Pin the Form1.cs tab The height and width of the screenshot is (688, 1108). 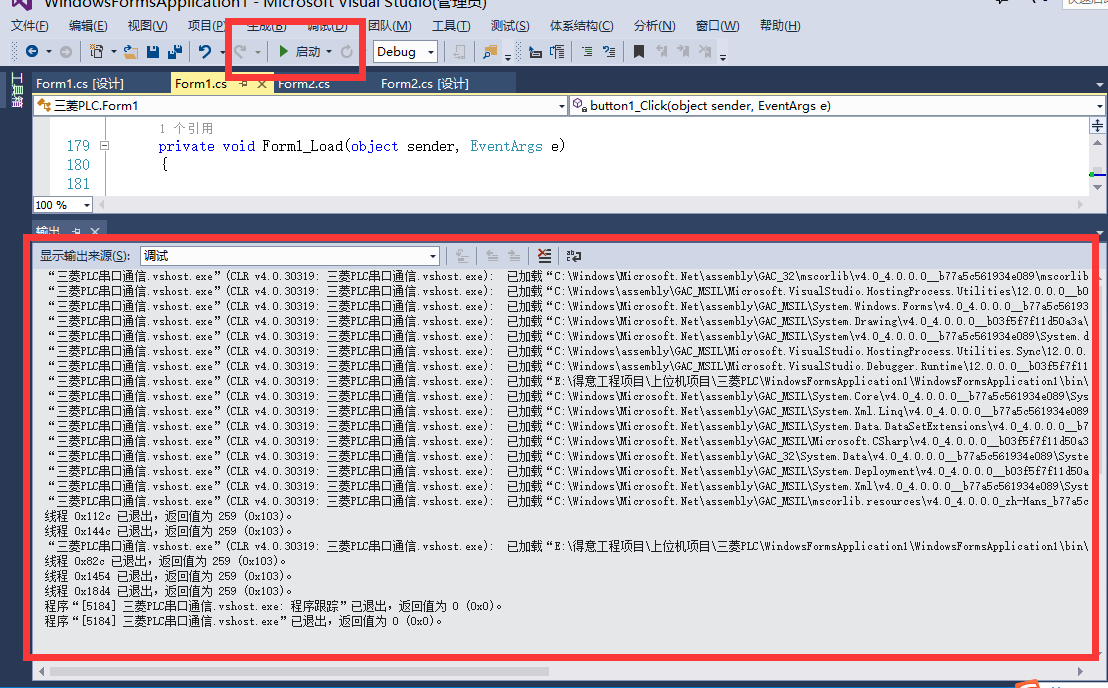243,84
